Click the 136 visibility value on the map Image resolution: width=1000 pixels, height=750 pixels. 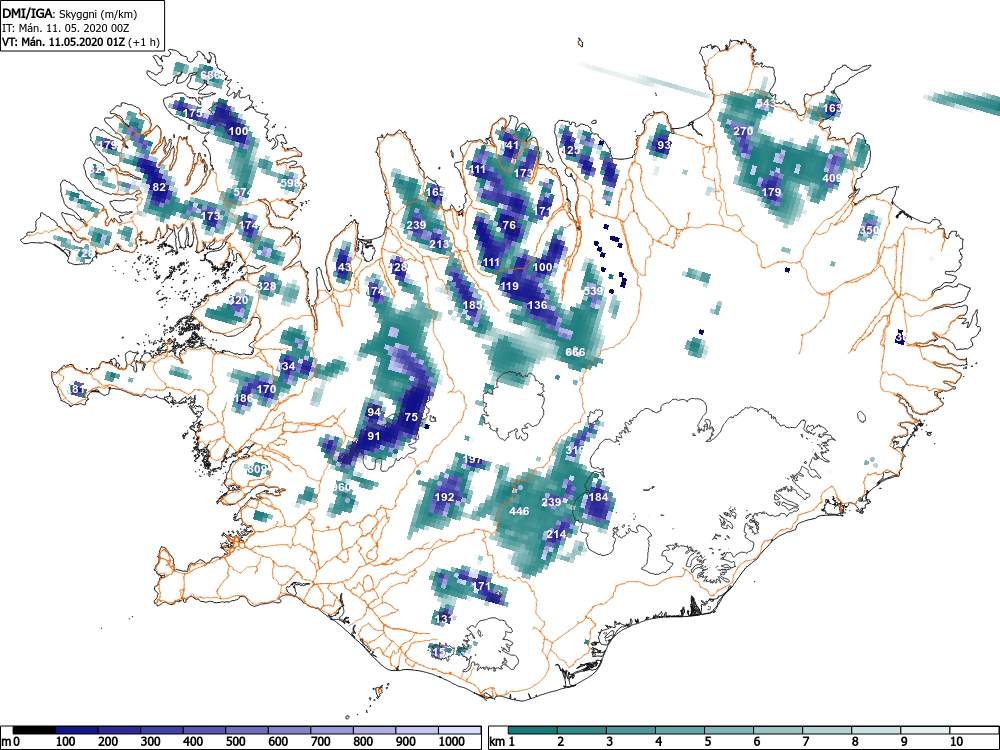tap(538, 305)
